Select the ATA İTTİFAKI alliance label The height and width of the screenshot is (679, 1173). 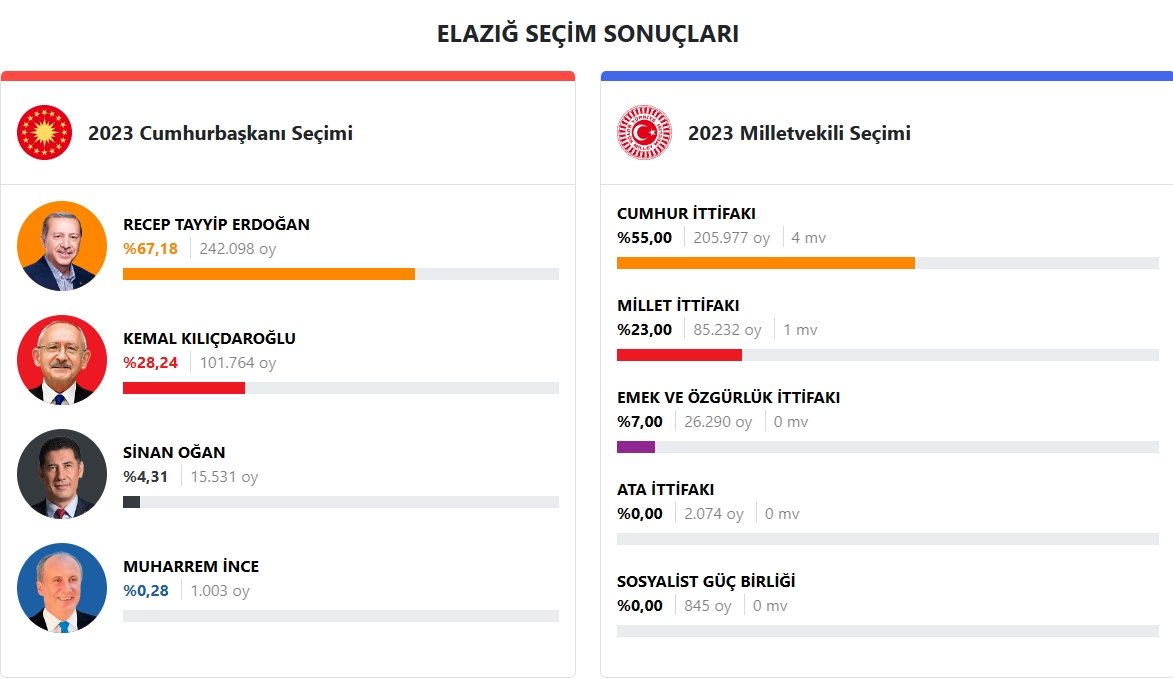pos(665,489)
